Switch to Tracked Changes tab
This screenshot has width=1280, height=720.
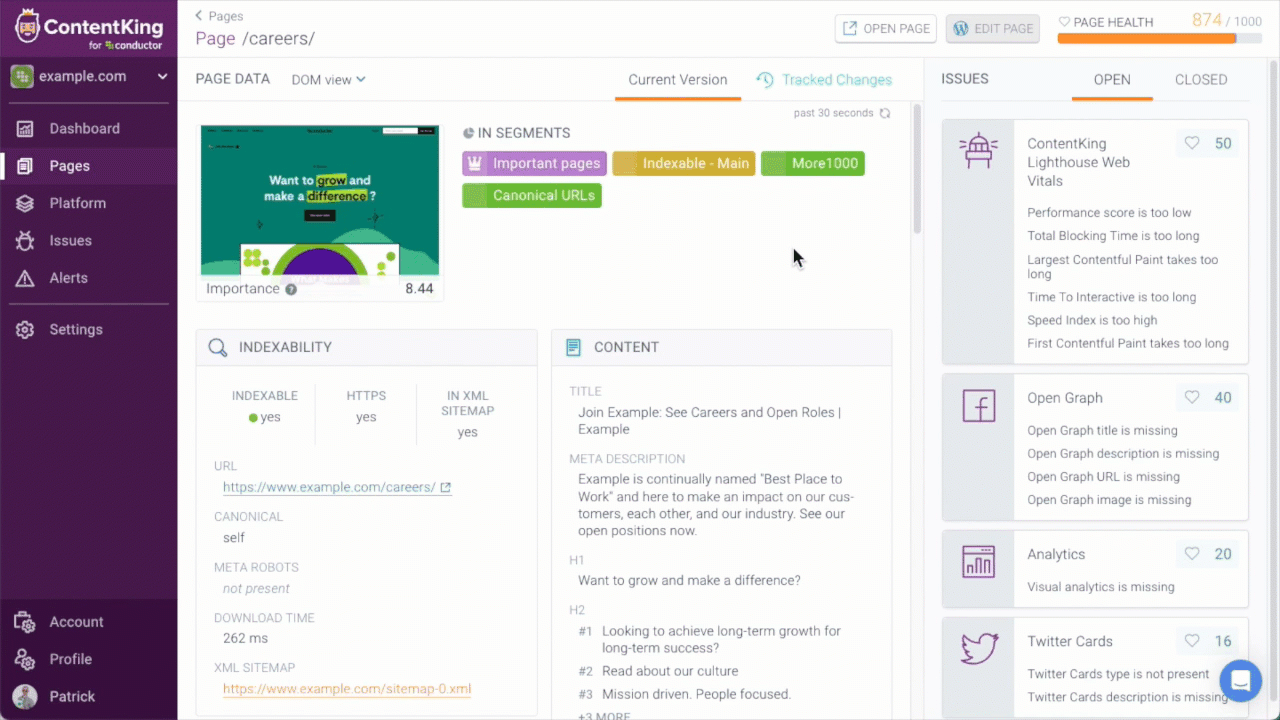click(824, 80)
